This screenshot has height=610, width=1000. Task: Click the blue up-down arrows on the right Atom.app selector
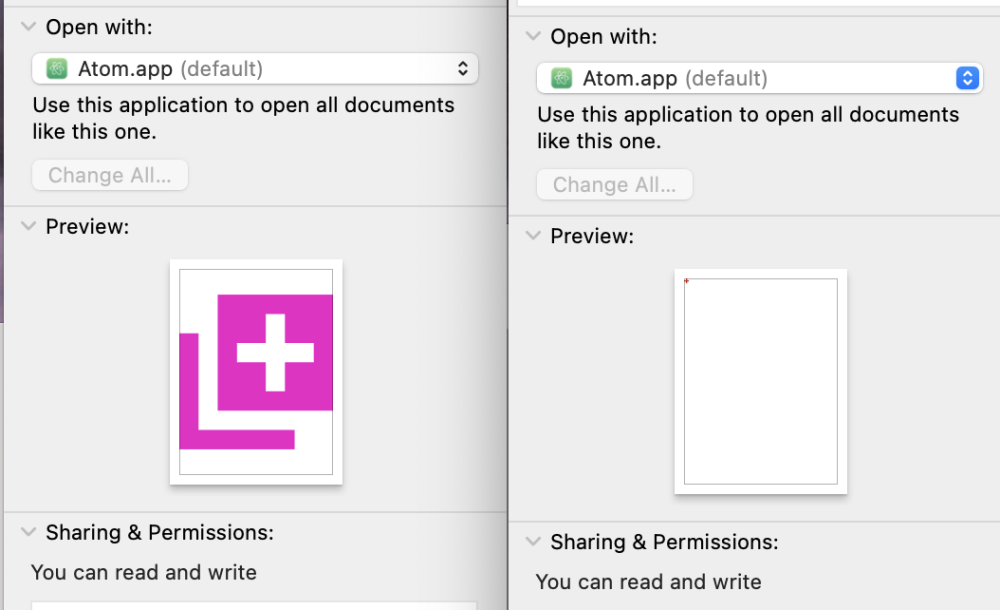966,78
